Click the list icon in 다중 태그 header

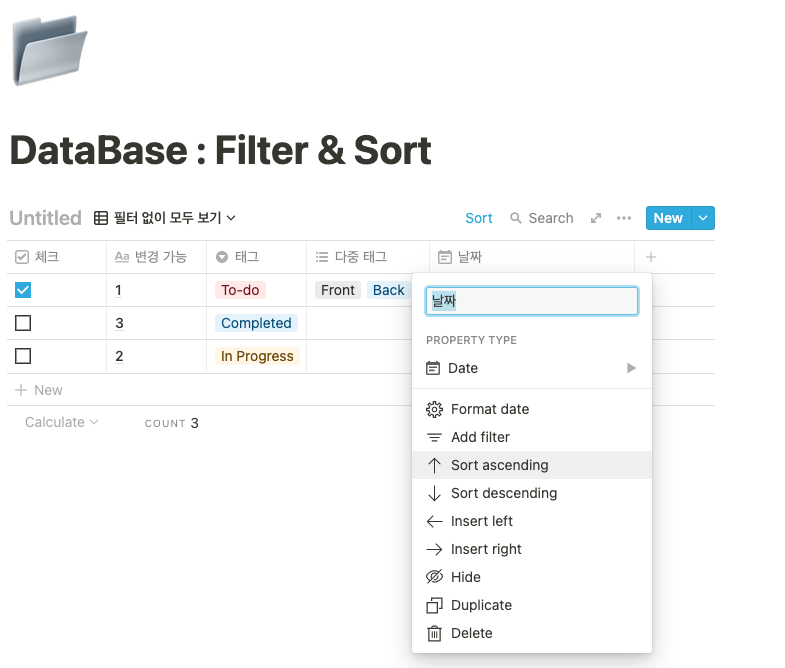pos(322,257)
